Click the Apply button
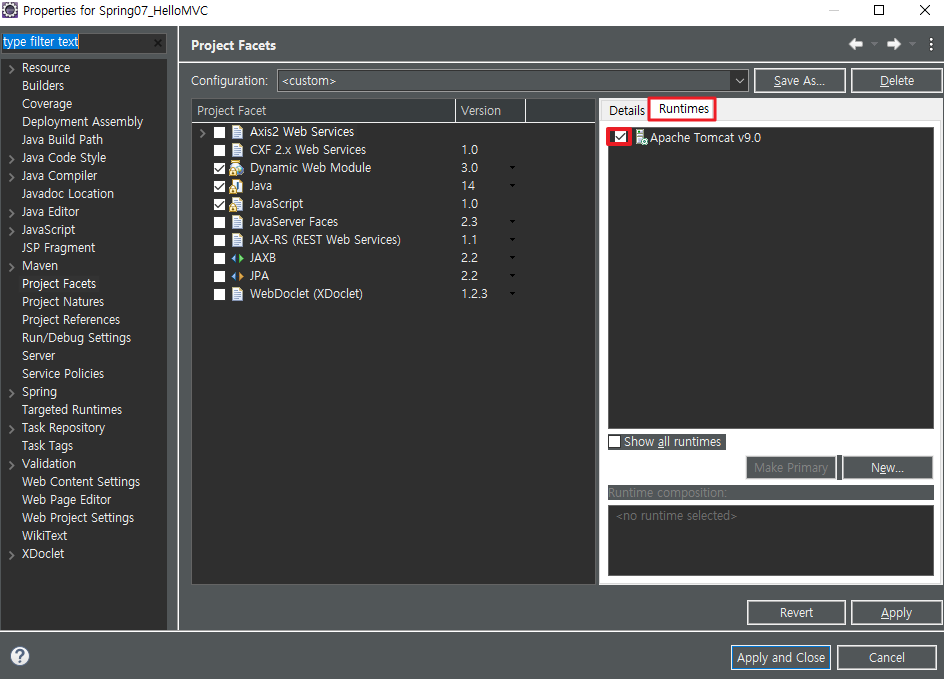The height and width of the screenshot is (679, 944). coord(896,613)
